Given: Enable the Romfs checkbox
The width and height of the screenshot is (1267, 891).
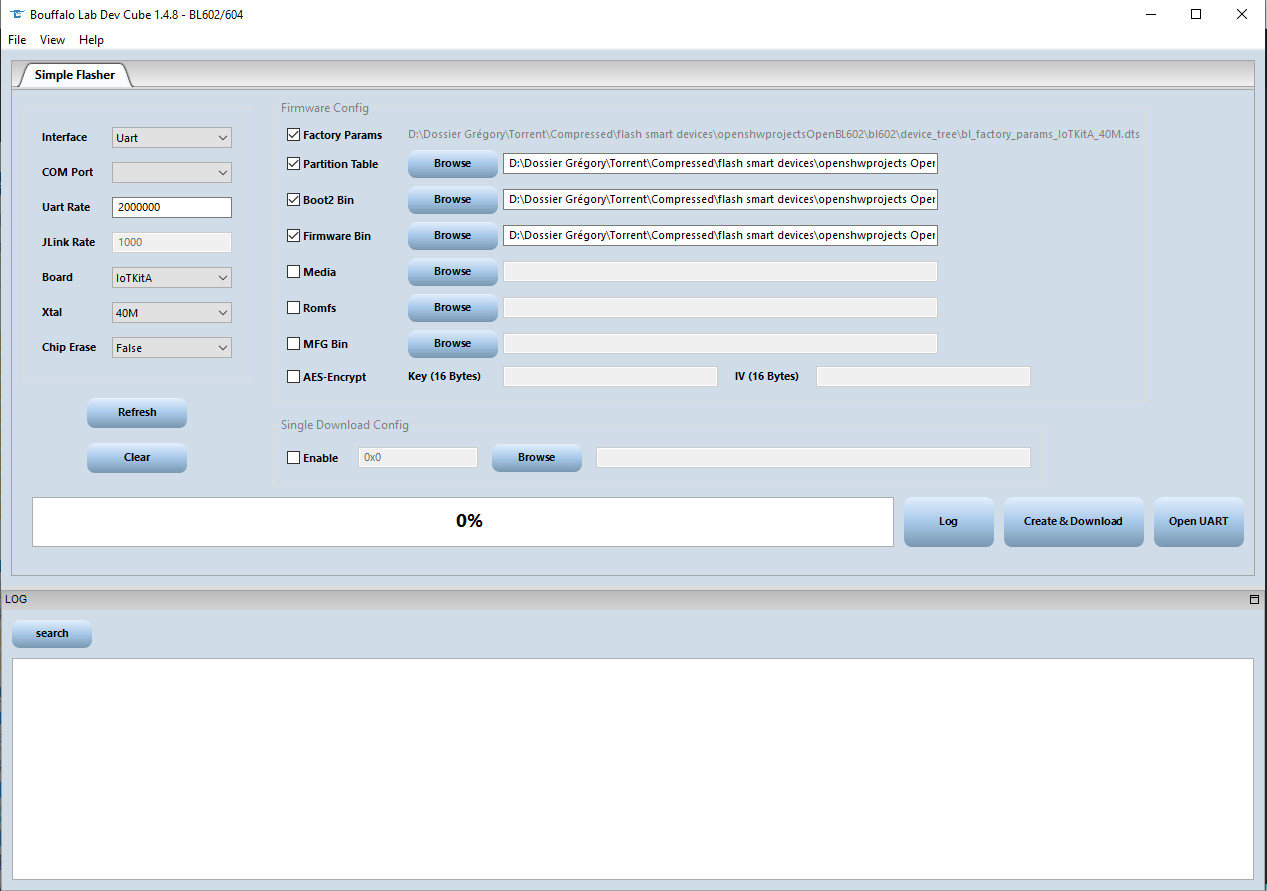Looking at the screenshot, I should (293, 308).
